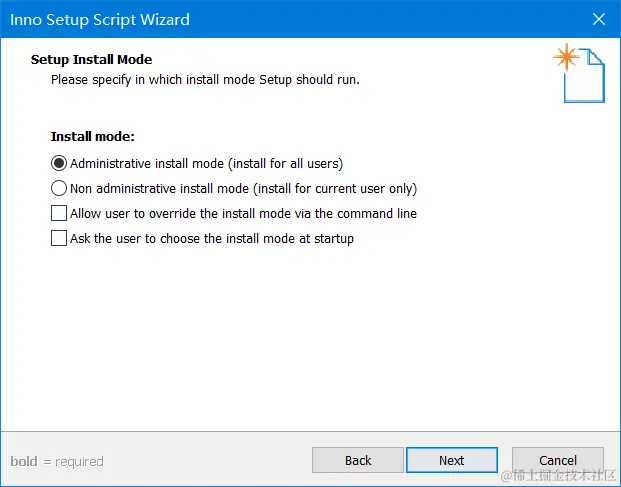Image resolution: width=621 pixels, height=487 pixels.
Task: Cancel the script wizard
Action: pos(558,460)
